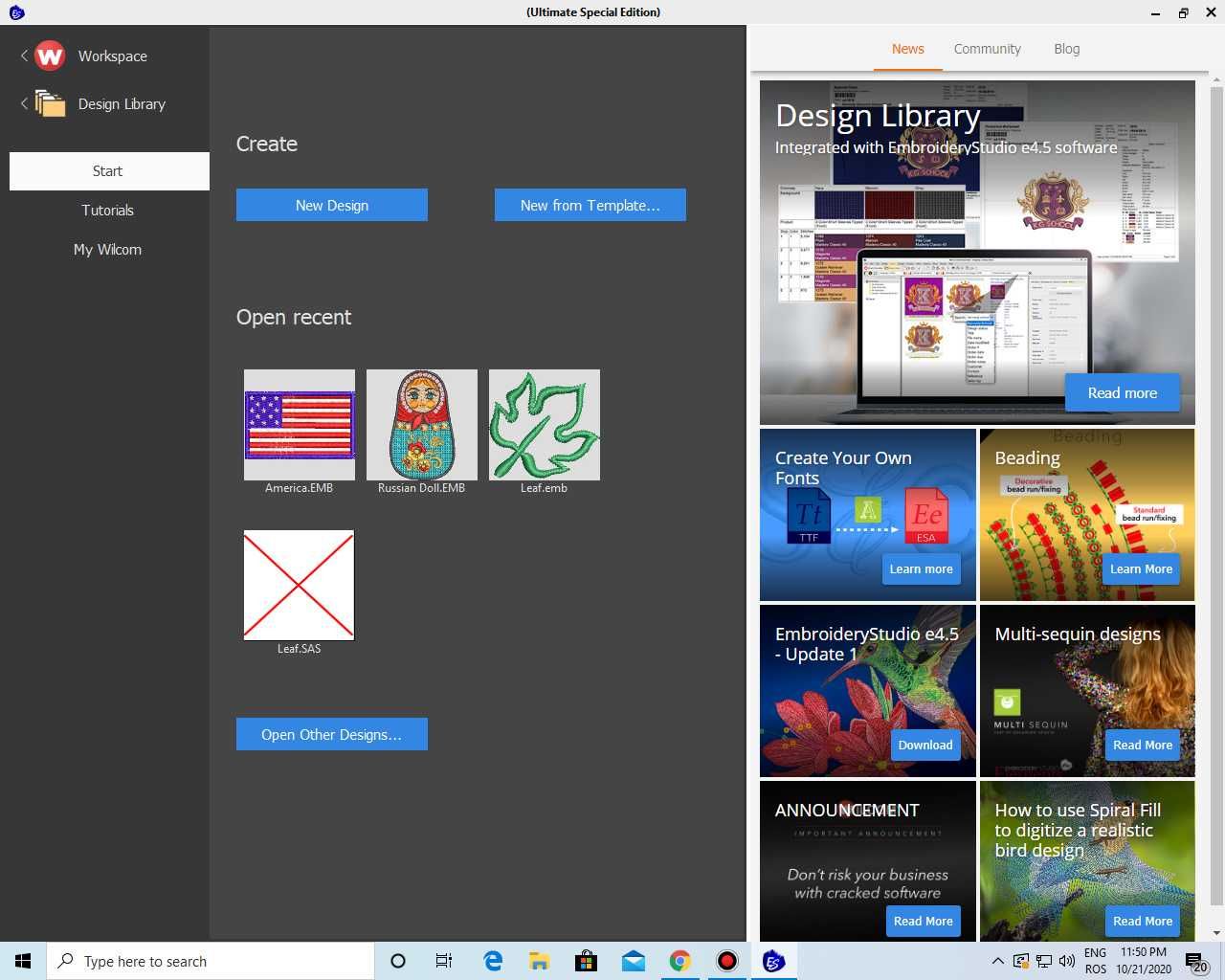The width and height of the screenshot is (1225, 980).
Task: Launch Google Chrome from taskbar
Action: click(x=680, y=961)
